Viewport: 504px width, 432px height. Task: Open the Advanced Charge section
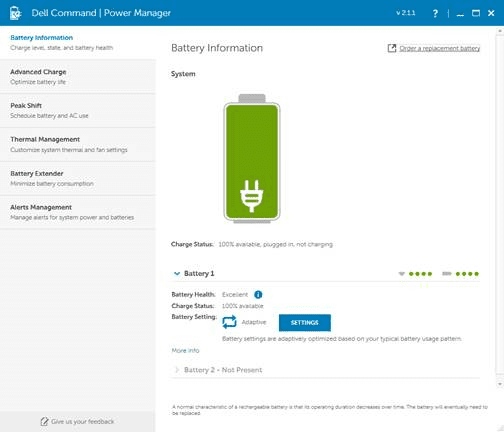[78, 77]
